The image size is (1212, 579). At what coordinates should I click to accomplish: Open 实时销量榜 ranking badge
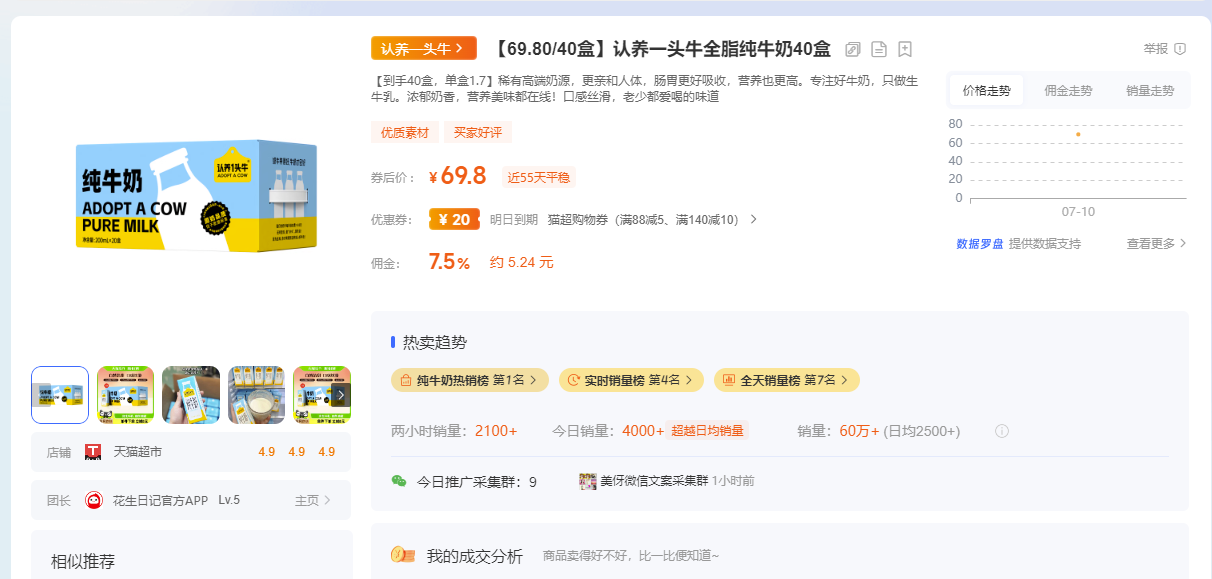(x=631, y=380)
